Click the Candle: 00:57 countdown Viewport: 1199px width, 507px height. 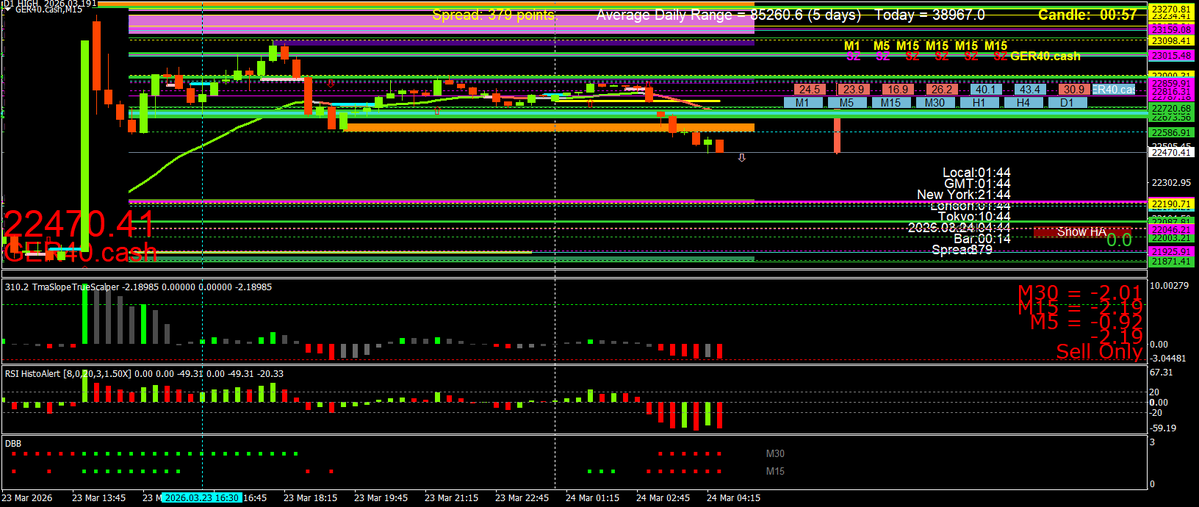pos(1087,15)
